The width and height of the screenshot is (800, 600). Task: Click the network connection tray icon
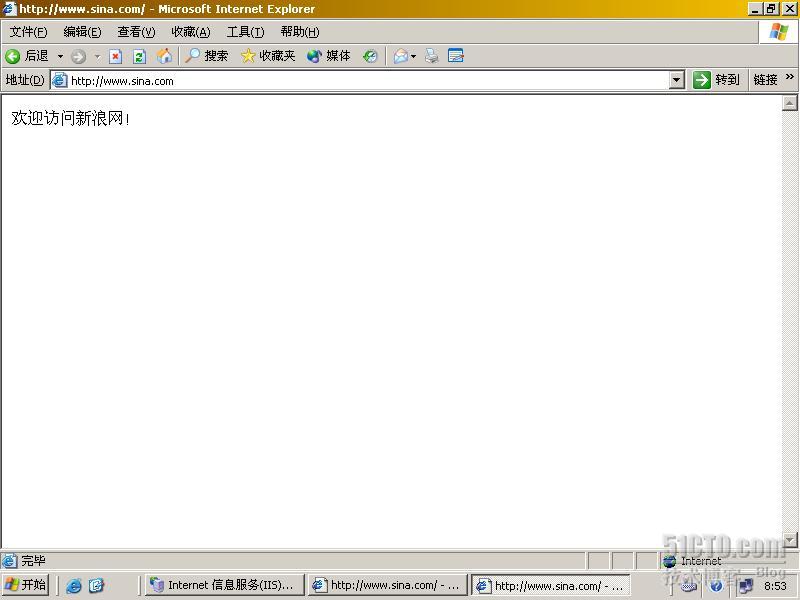coord(746,586)
